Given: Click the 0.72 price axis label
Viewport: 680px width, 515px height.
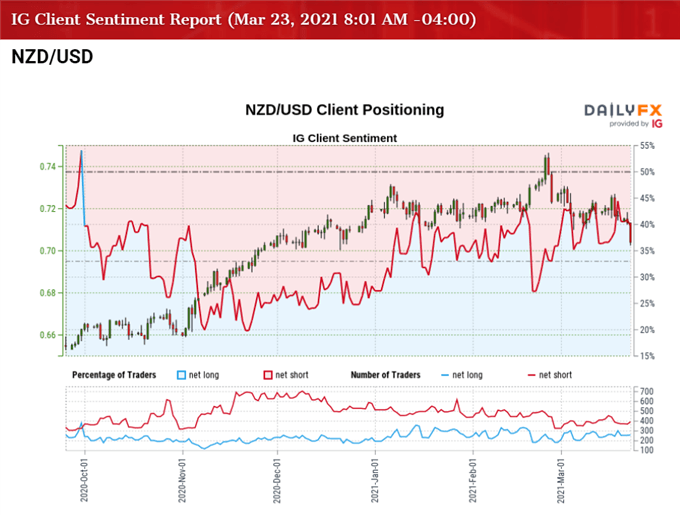Looking at the screenshot, I should pos(48,209).
